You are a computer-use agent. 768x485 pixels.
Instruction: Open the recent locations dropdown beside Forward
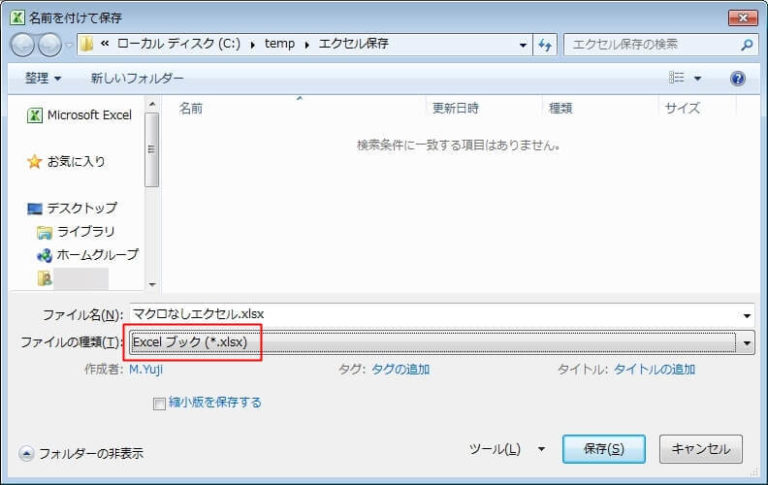(x=69, y=46)
